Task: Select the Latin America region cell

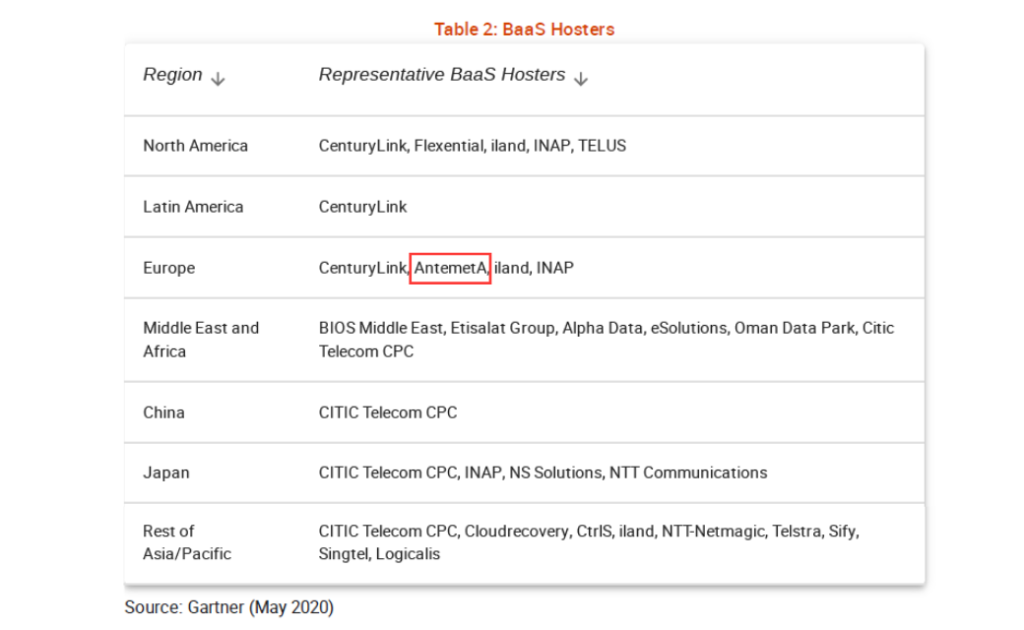Action: pyautogui.click(x=193, y=207)
